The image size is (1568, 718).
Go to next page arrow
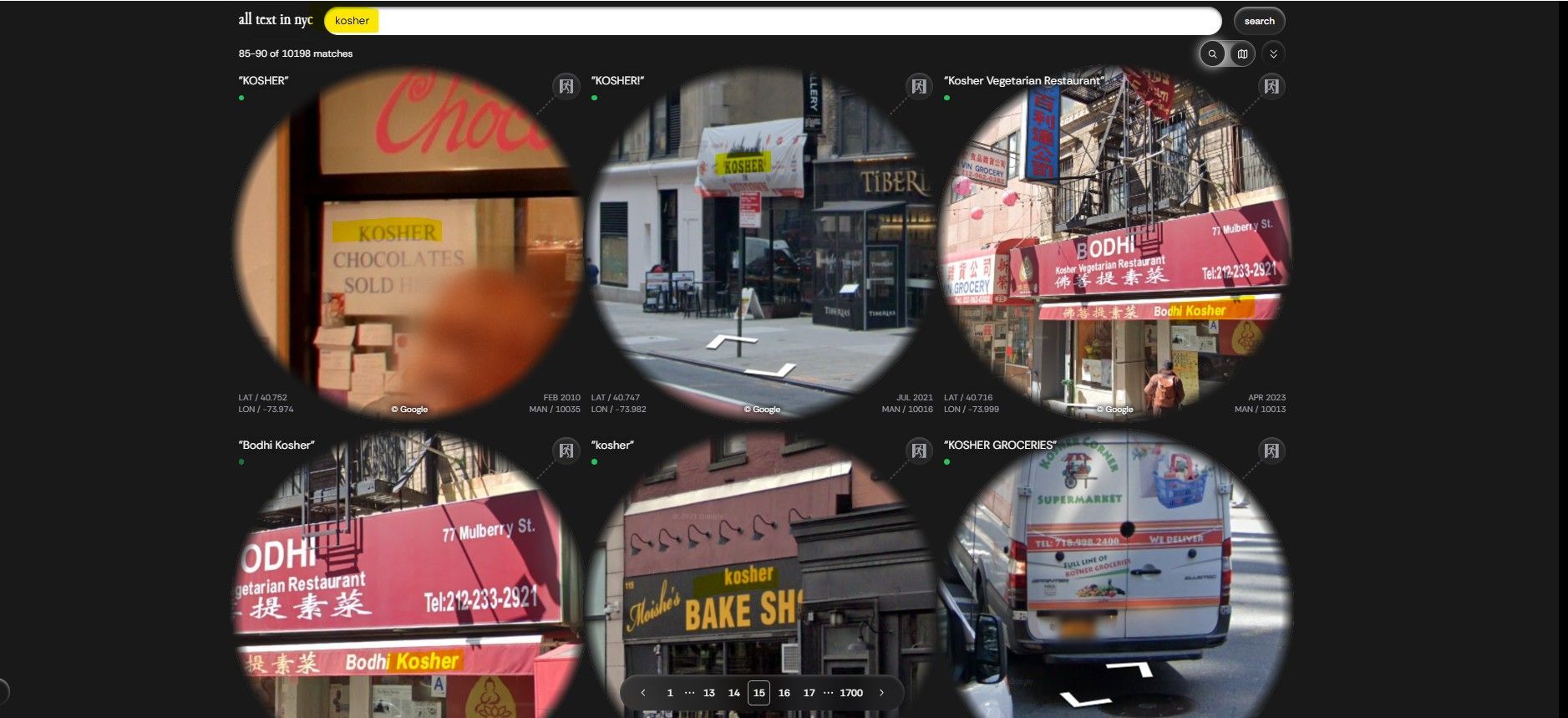click(881, 693)
